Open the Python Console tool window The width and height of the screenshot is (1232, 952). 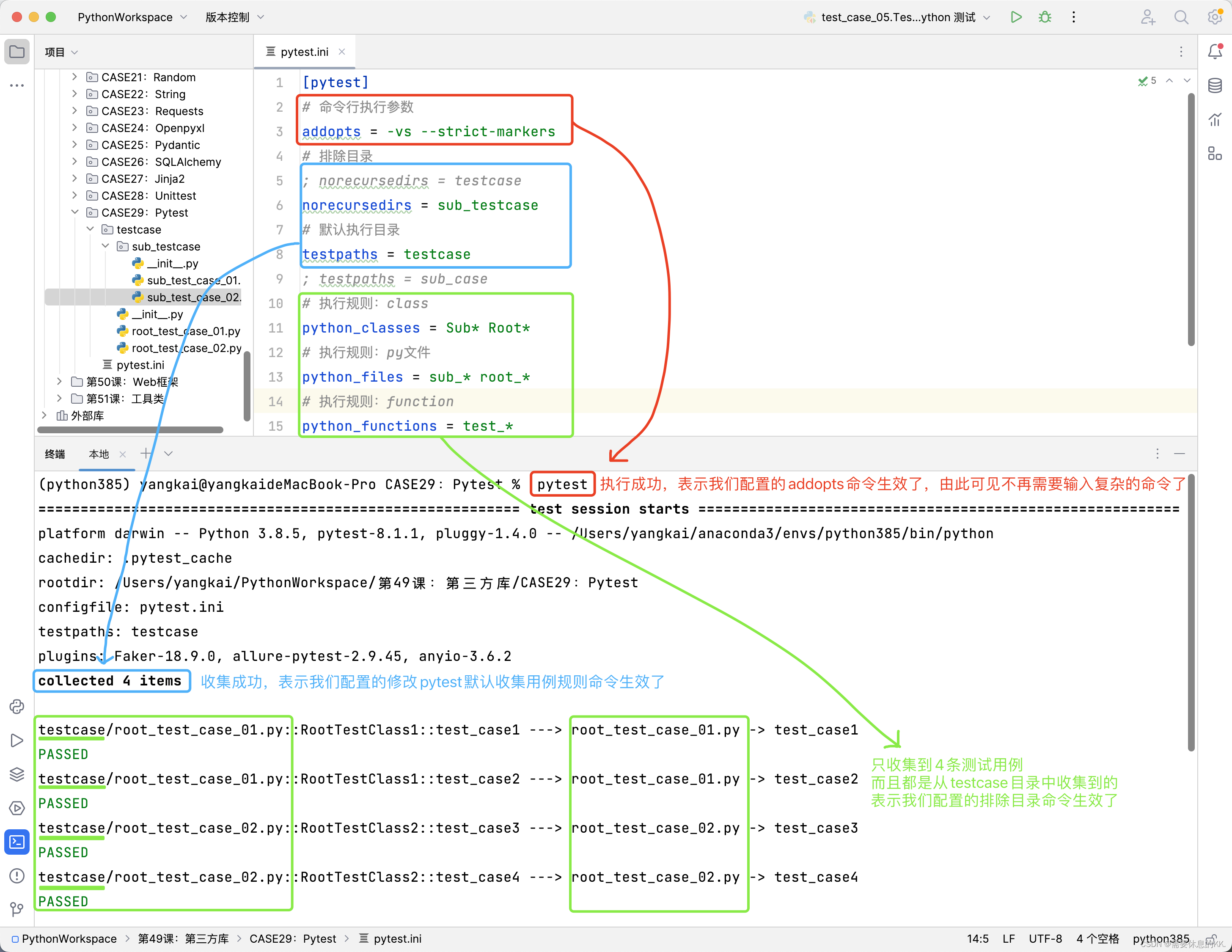coord(17,707)
